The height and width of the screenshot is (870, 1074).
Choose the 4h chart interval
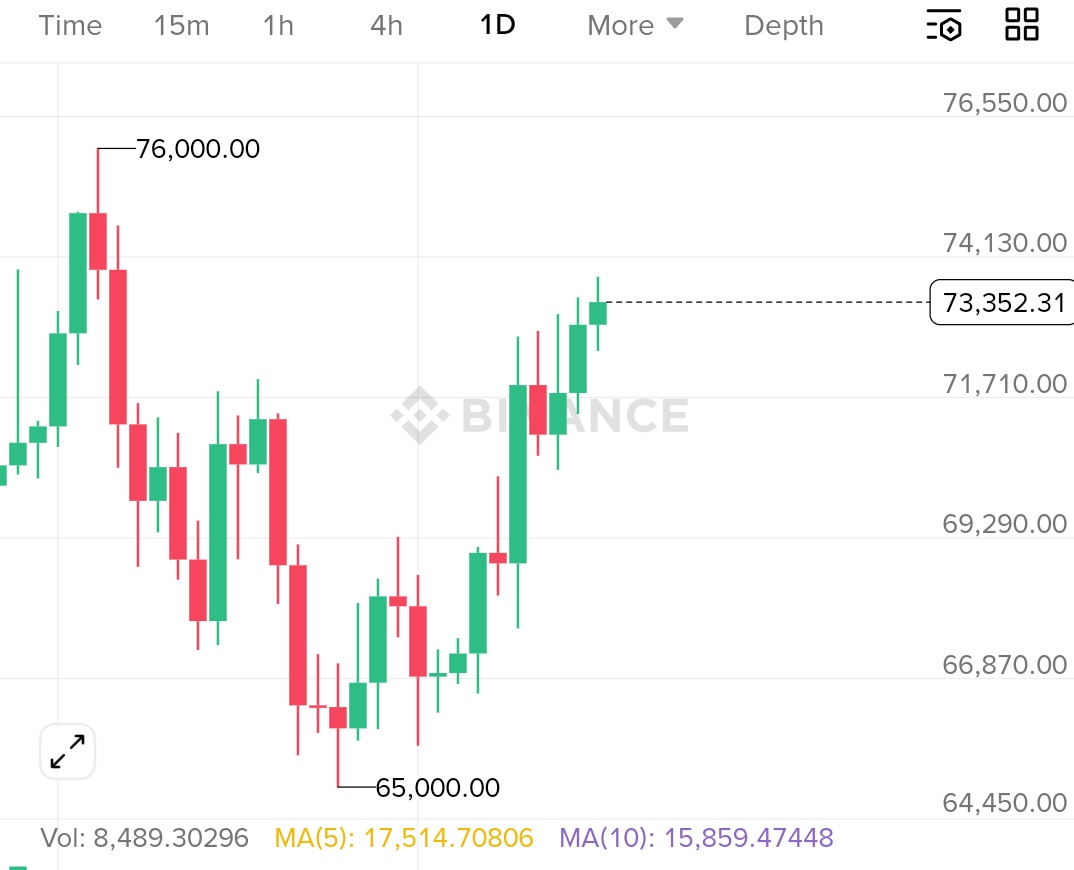(386, 25)
